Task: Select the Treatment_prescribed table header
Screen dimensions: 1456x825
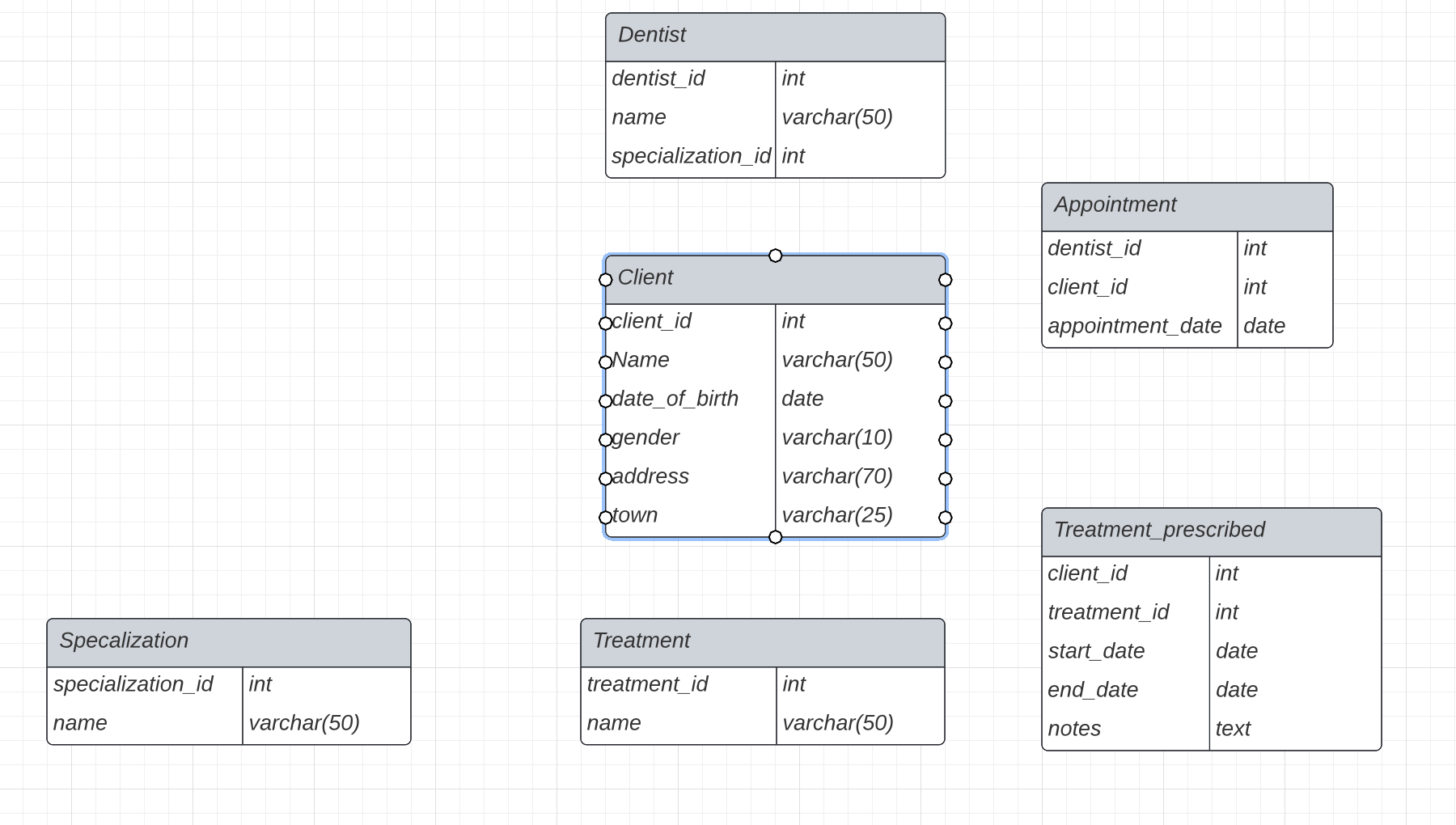Action: click(1210, 531)
